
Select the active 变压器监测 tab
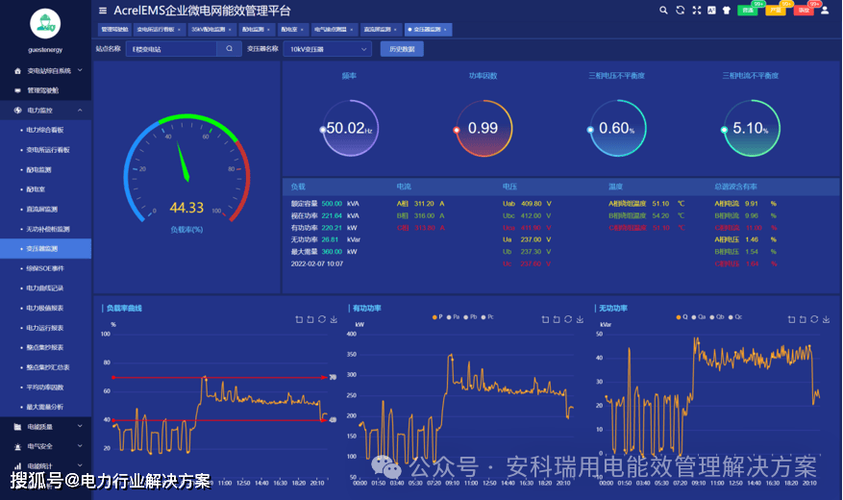coord(427,30)
